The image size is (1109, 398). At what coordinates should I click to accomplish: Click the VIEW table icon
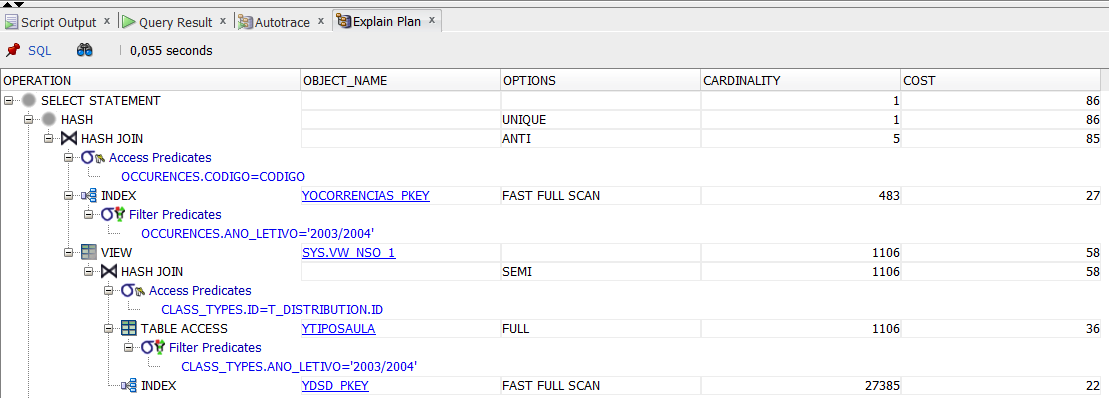[x=88, y=252]
